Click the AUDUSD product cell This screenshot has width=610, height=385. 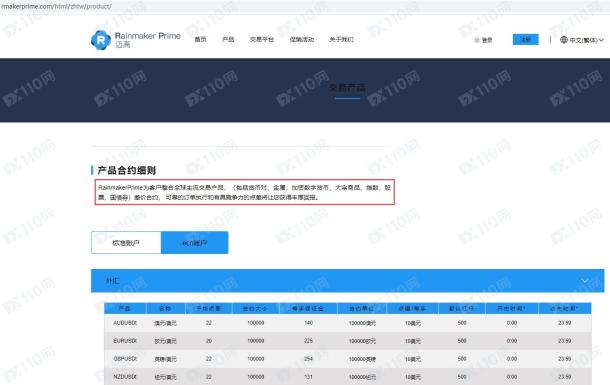point(125,323)
